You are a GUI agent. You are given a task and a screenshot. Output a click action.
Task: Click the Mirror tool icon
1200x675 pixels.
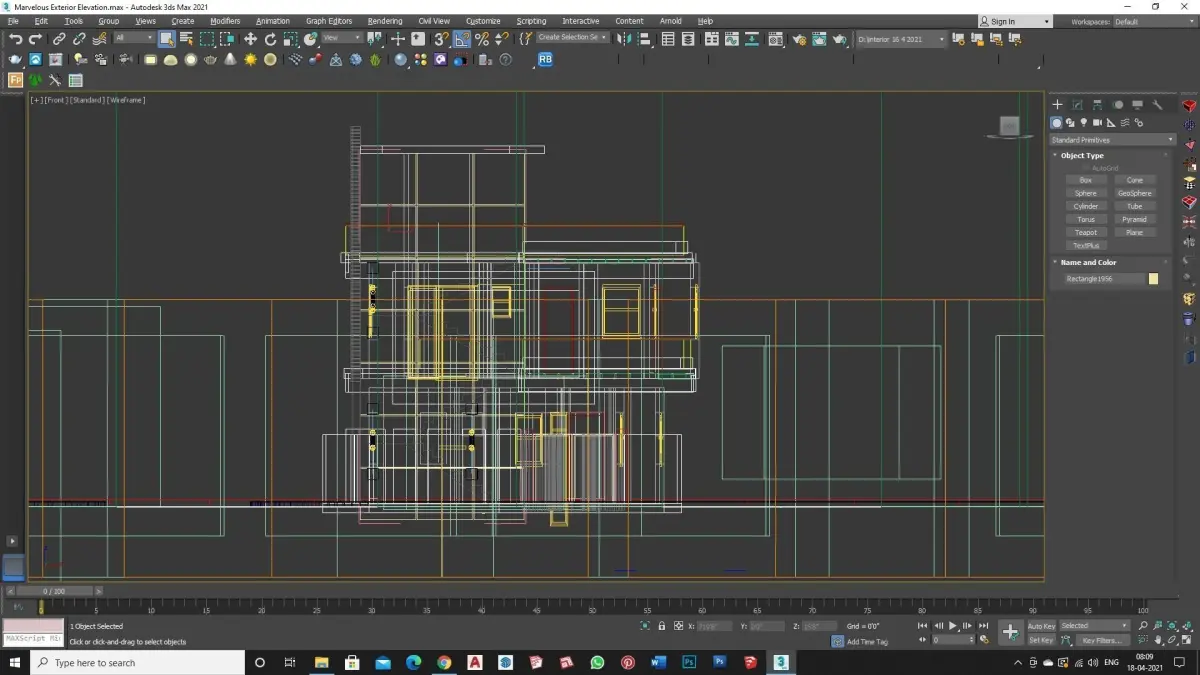623,39
